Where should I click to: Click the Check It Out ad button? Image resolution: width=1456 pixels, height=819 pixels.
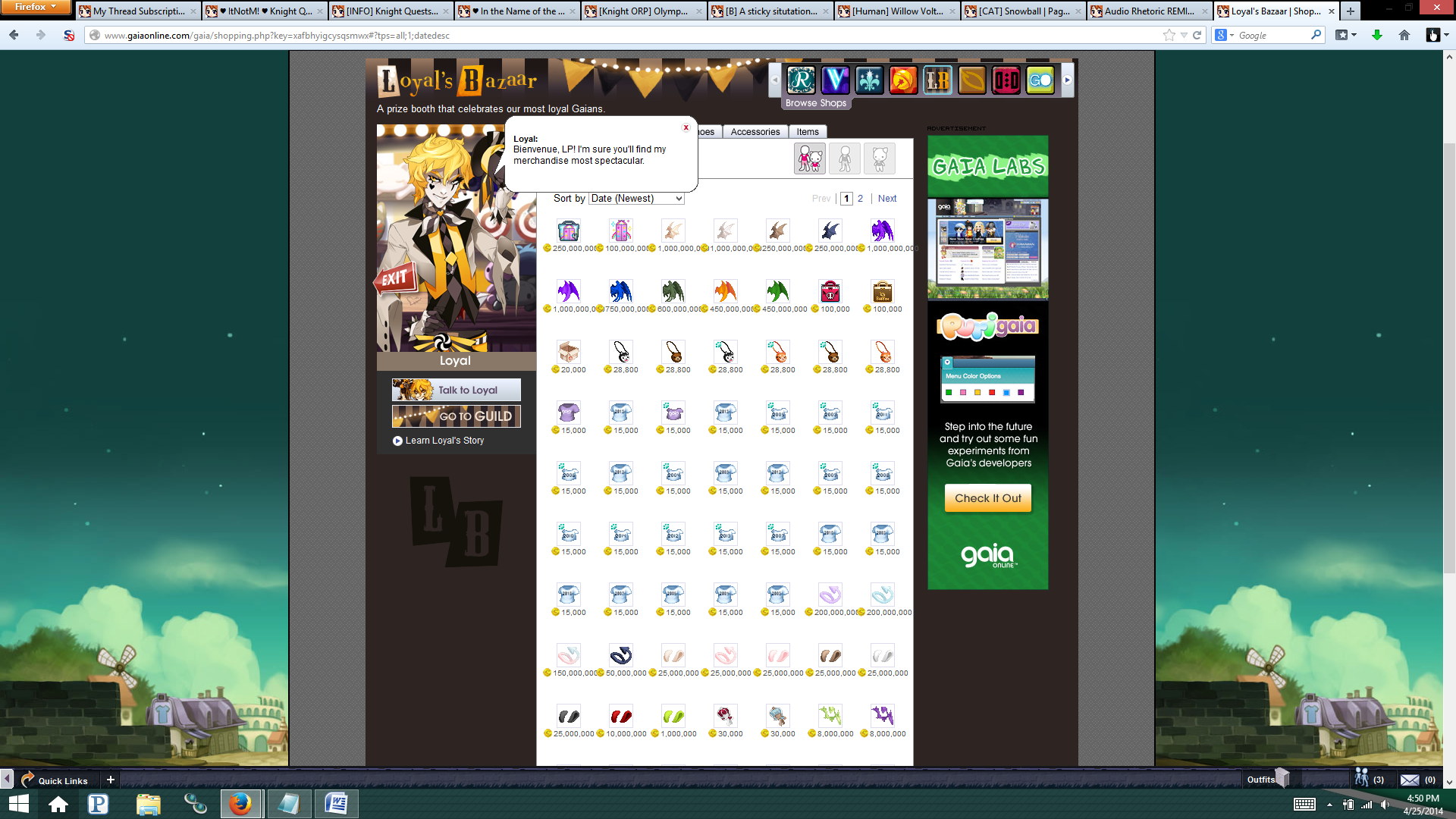(x=988, y=498)
